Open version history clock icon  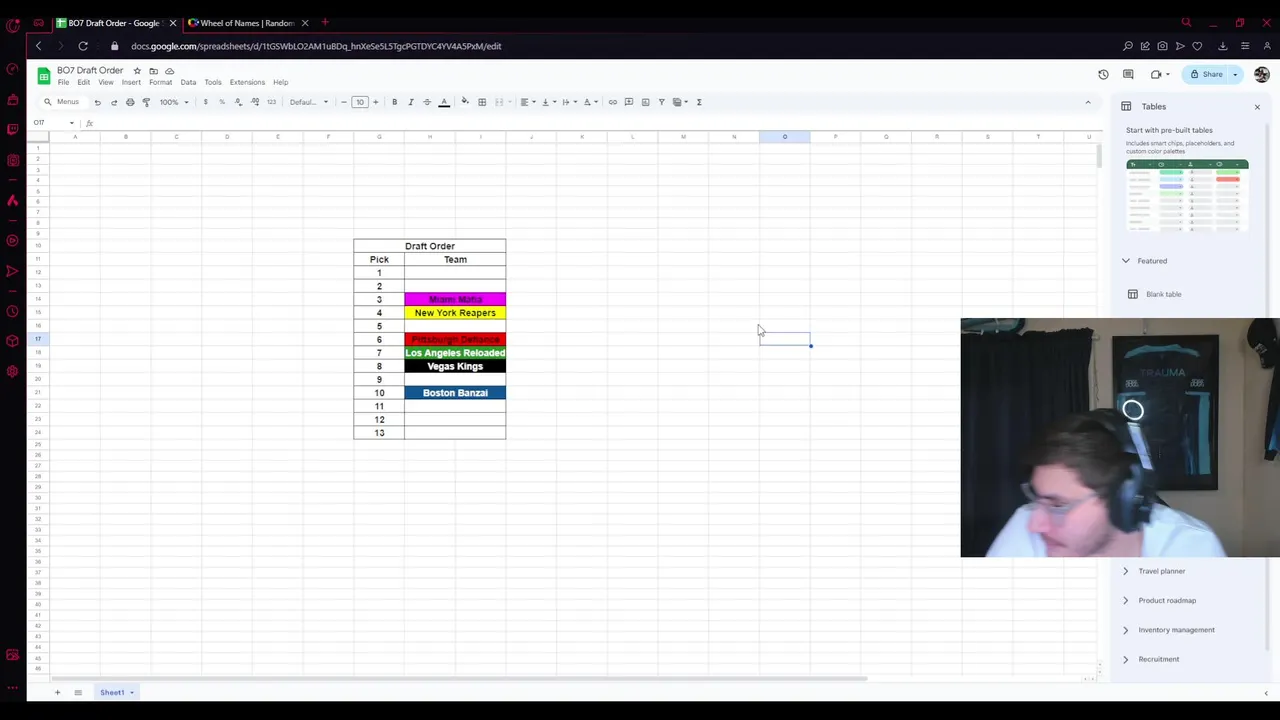click(1103, 74)
